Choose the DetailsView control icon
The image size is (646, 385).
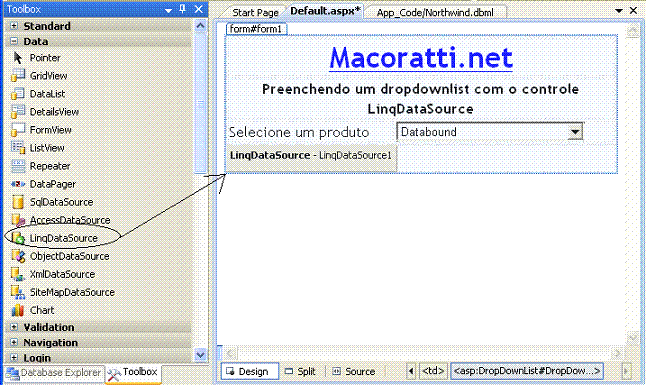click(x=18, y=112)
